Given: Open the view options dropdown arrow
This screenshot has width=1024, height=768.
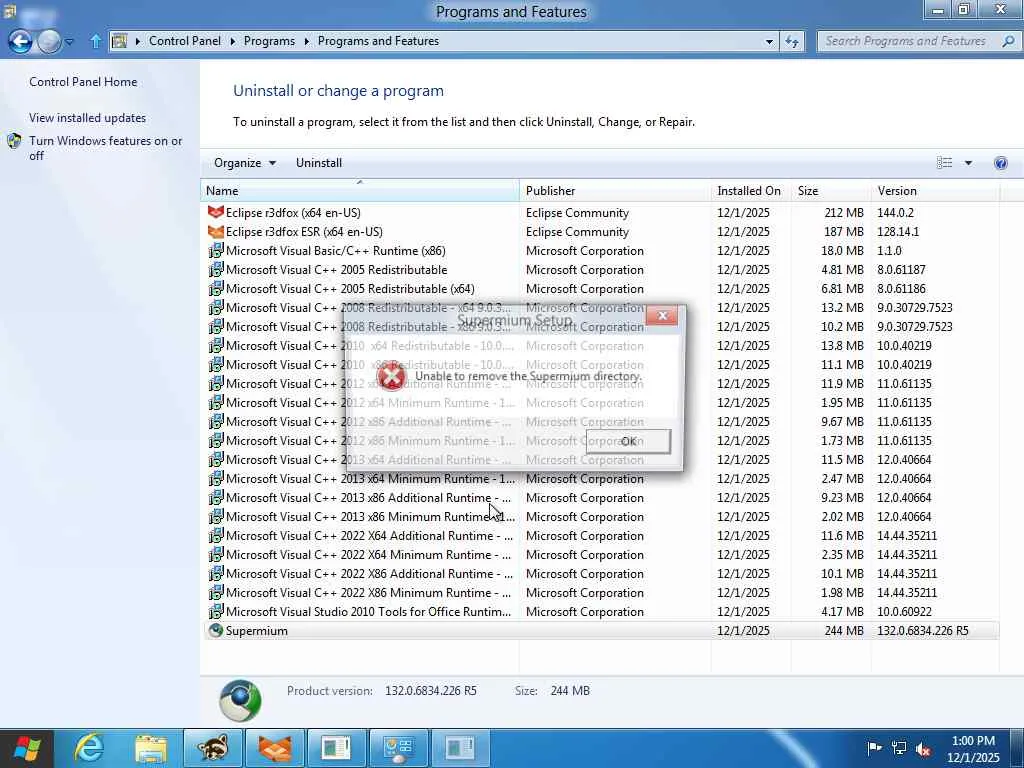Looking at the screenshot, I should (x=968, y=163).
